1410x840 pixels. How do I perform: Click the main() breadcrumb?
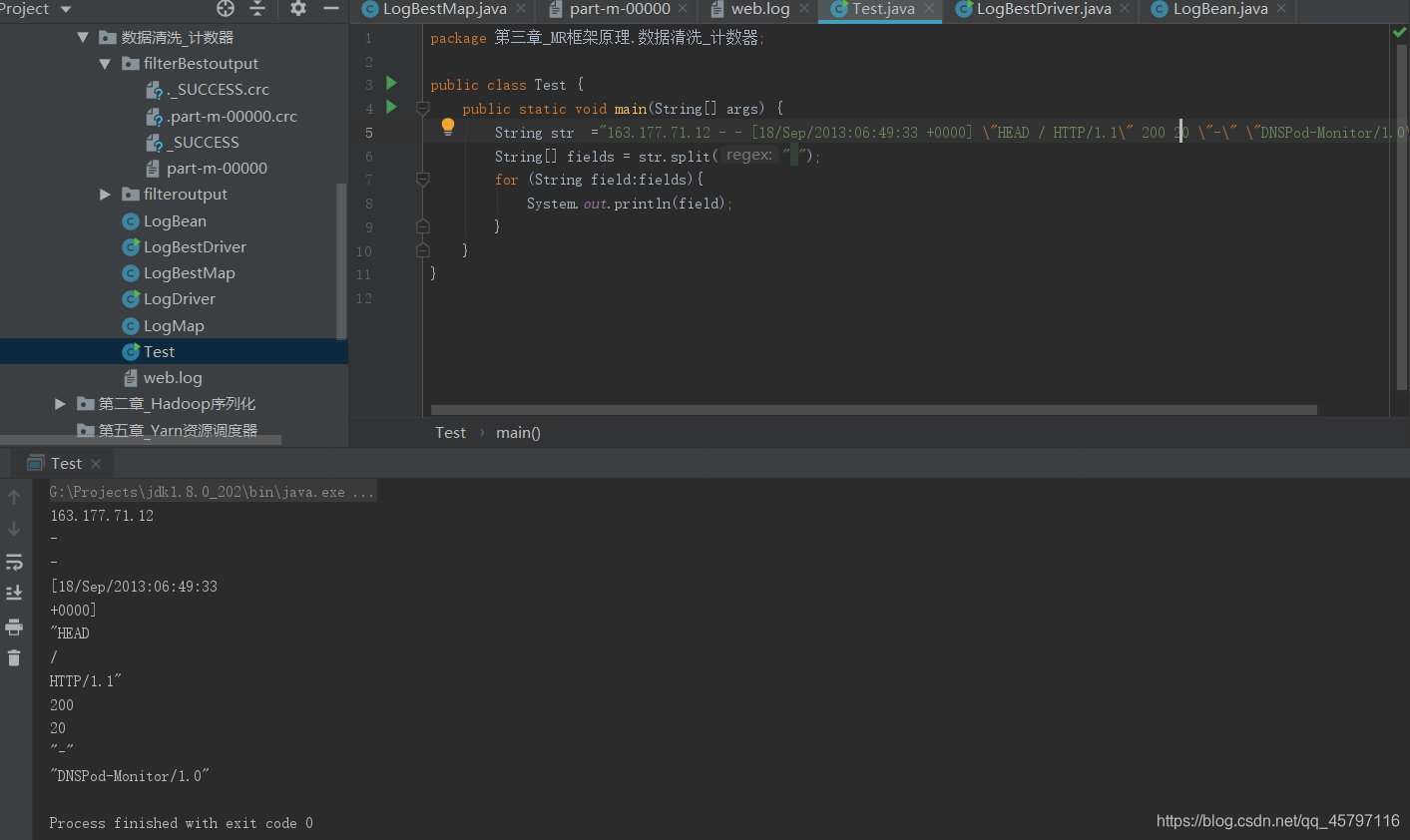[518, 433]
